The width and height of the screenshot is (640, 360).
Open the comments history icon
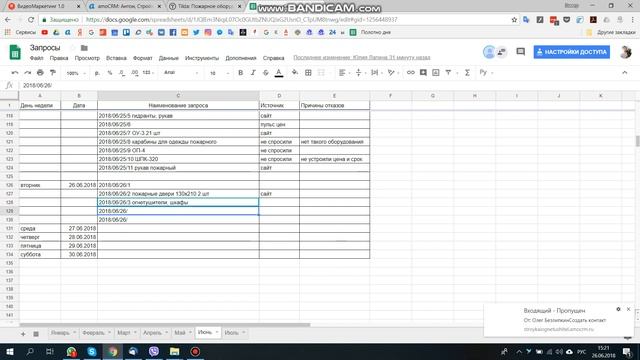[520, 52]
